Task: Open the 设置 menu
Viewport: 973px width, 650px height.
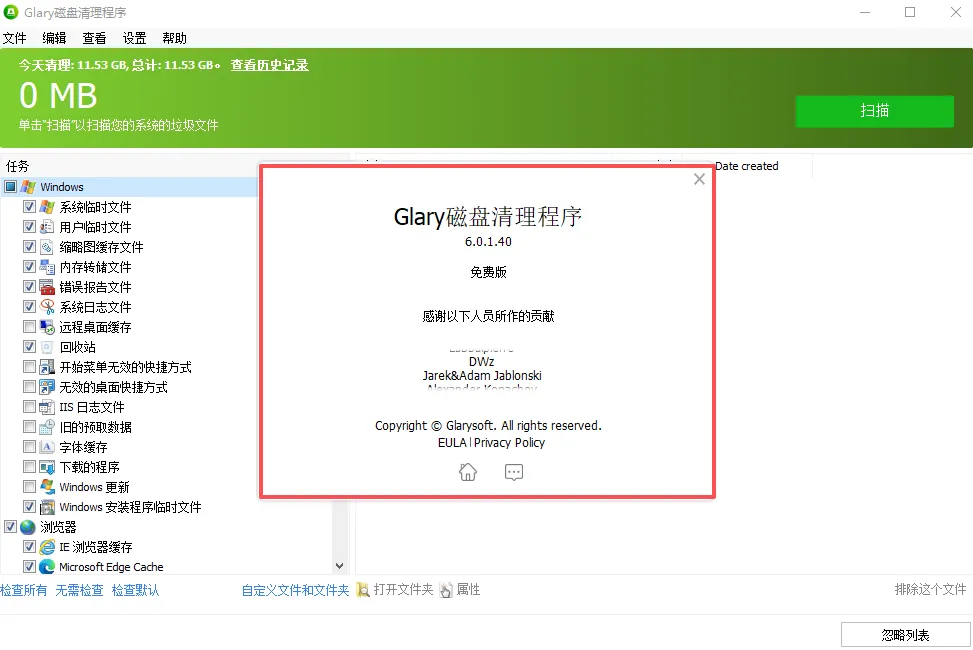Action: [134, 38]
